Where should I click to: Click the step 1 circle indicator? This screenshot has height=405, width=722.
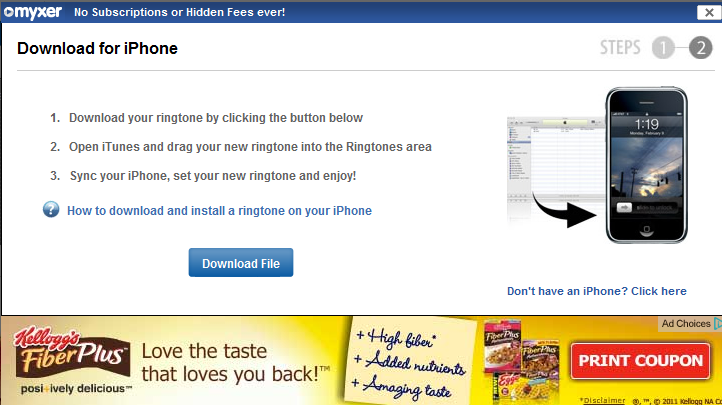[663, 48]
